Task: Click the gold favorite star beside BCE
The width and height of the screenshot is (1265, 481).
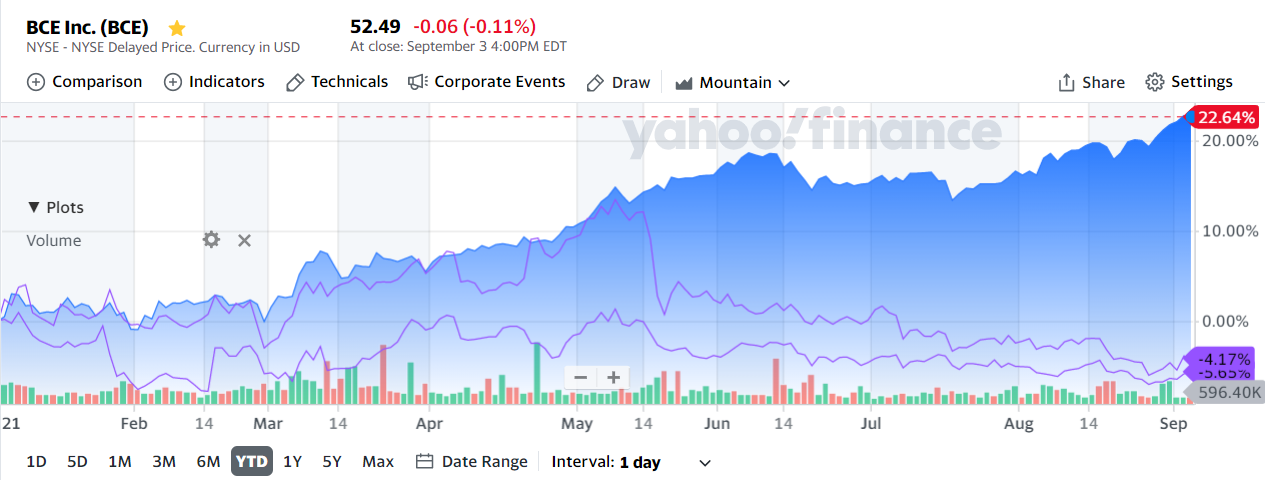Action: coord(177,27)
